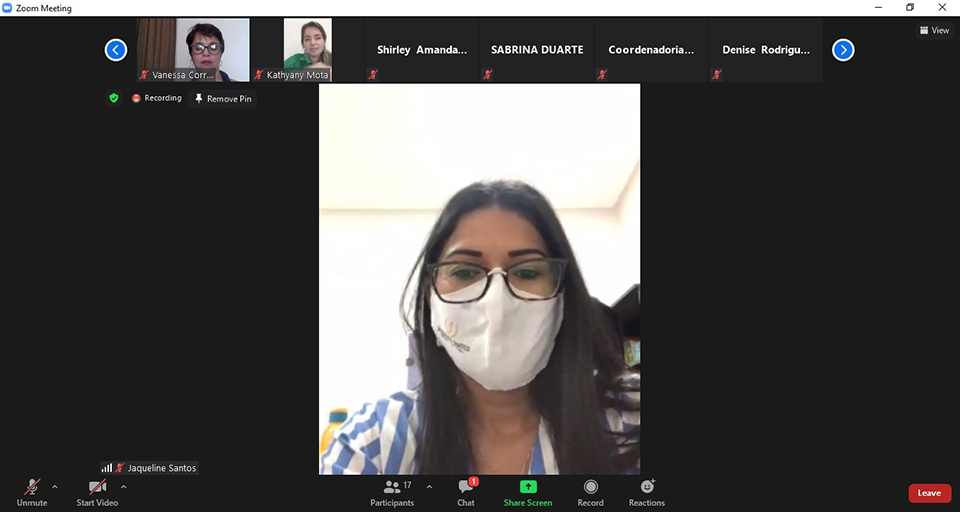Screen dimensions: 960x512
Task: Toggle Start Video camera on
Action: click(x=97, y=487)
